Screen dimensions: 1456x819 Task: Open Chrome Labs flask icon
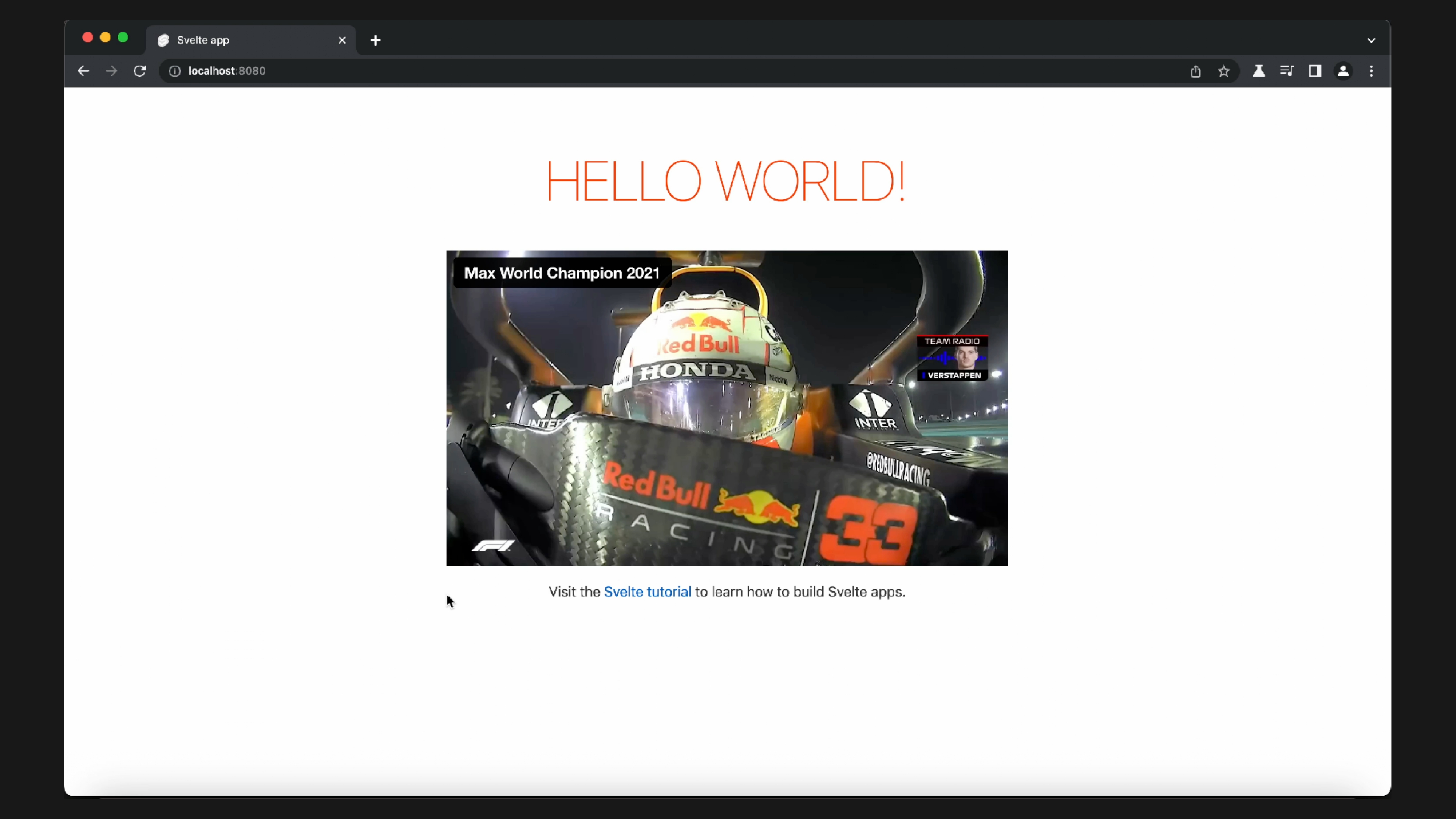point(1259,71)
